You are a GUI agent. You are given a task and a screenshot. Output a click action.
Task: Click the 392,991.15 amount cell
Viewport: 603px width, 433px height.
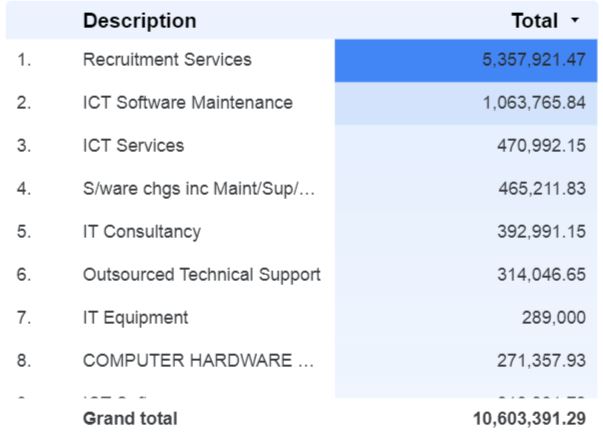[541, 232]
